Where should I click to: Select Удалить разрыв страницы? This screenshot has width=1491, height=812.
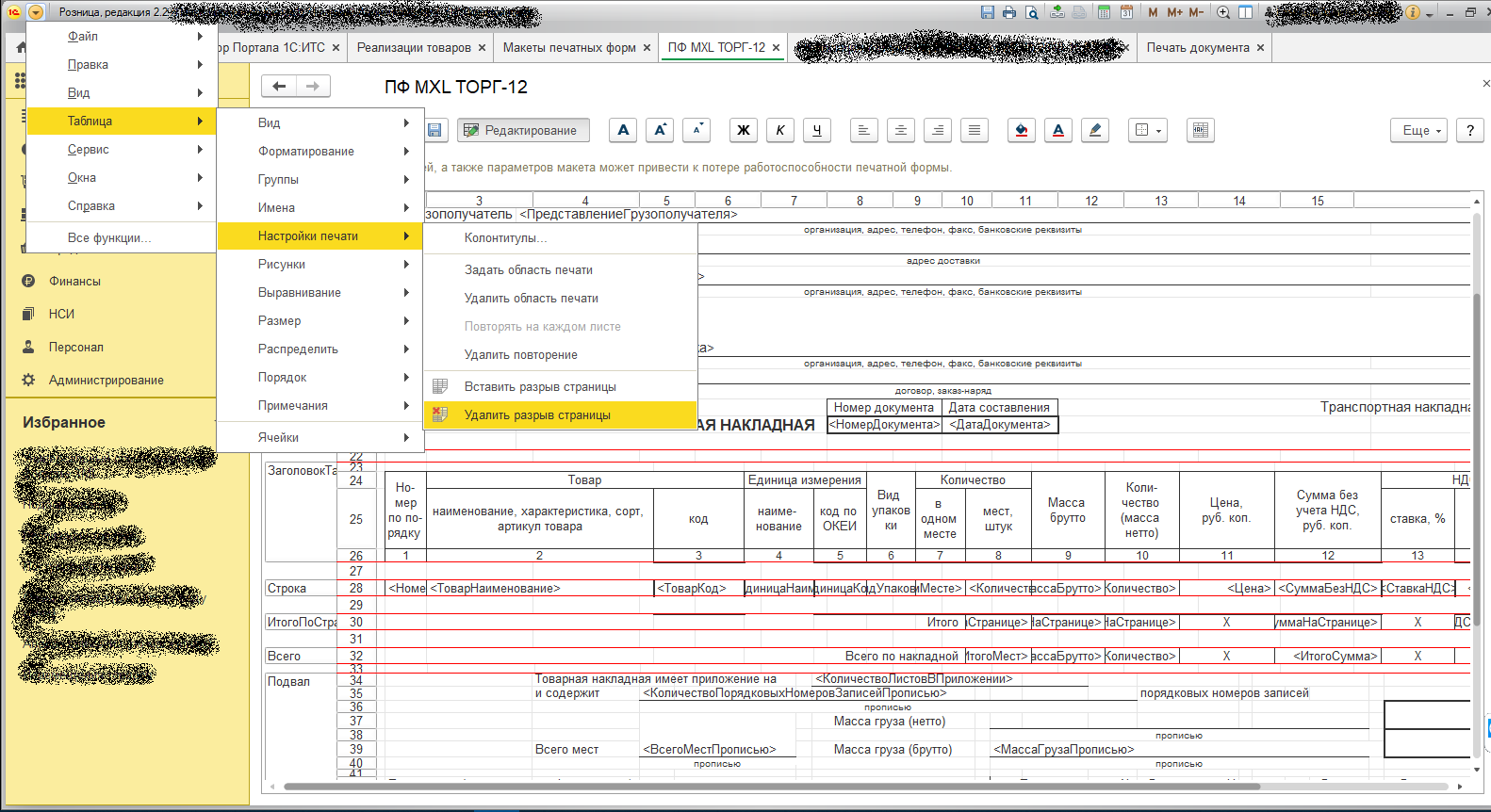(x=561, y=414)
